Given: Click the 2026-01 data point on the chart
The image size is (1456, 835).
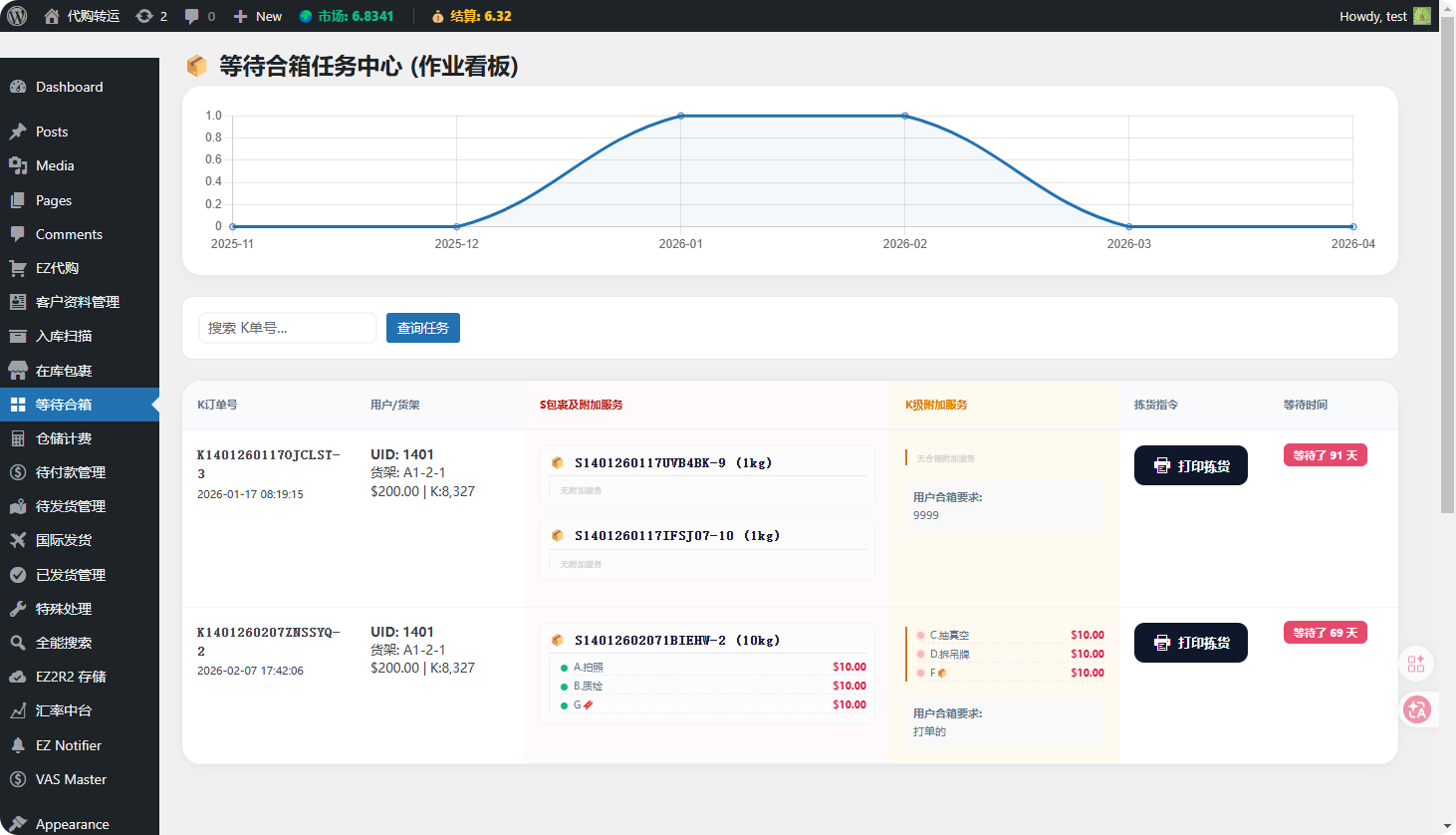Looking at the screenshot, I should tap(681, 116).
